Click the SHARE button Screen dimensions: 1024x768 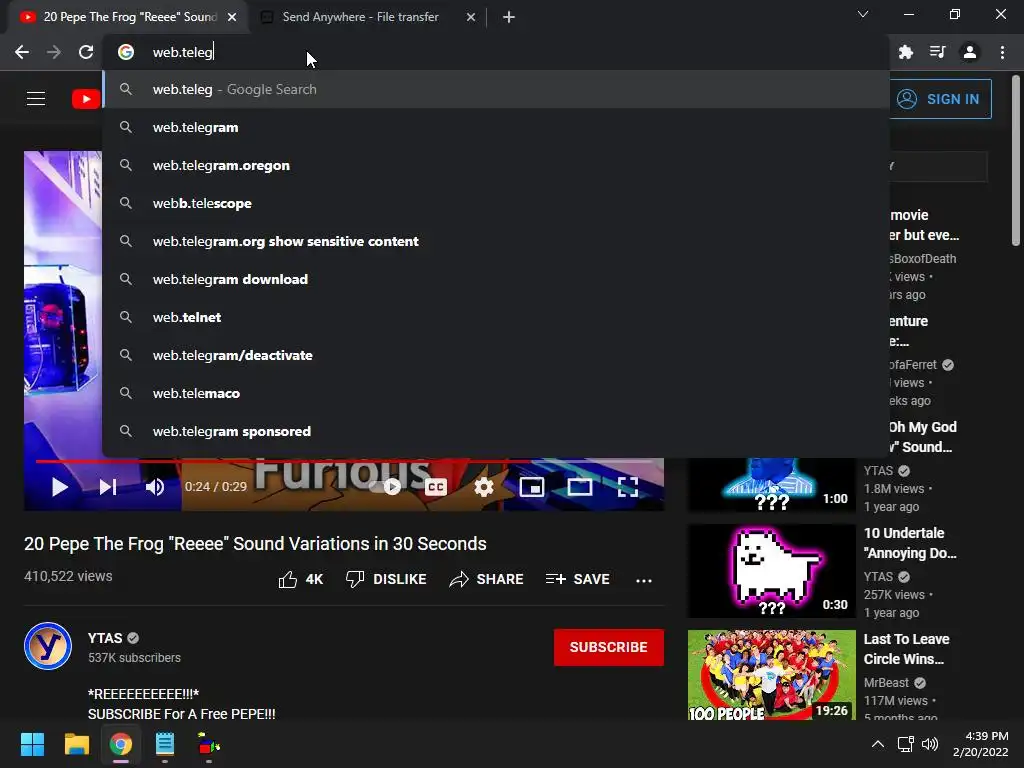(487, 579)
